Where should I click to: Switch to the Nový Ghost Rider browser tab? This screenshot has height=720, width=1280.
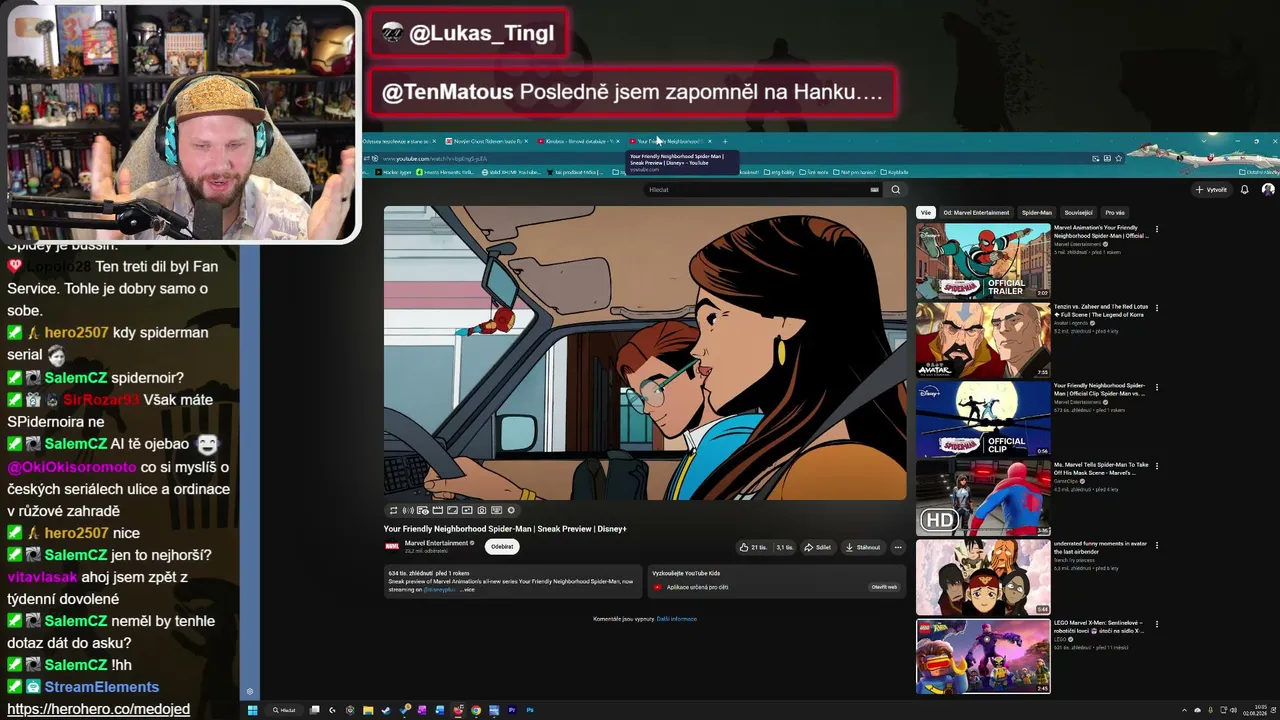(x=488, y=141)
